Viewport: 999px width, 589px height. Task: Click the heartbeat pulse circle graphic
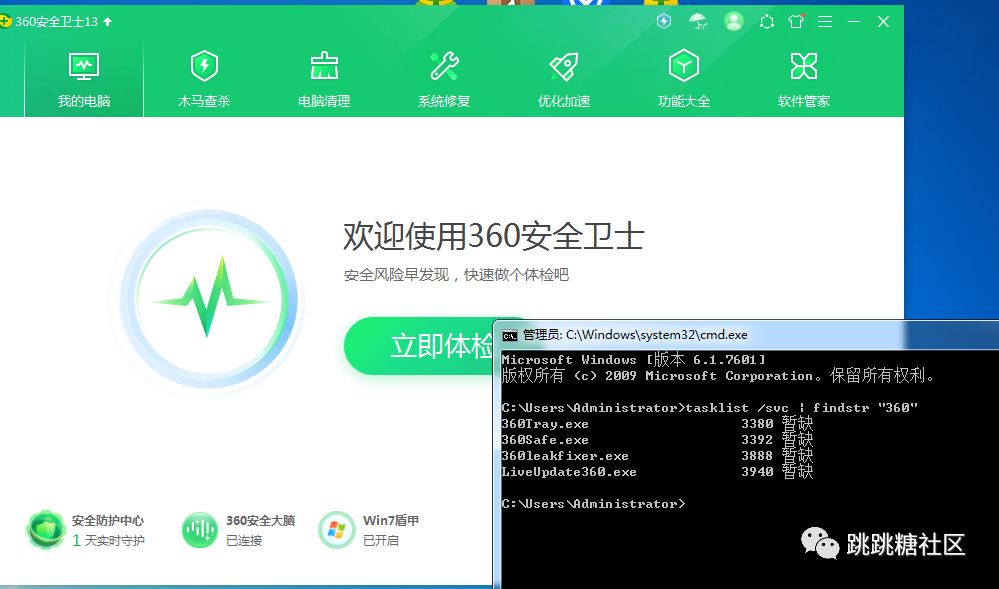coord(208,298)
